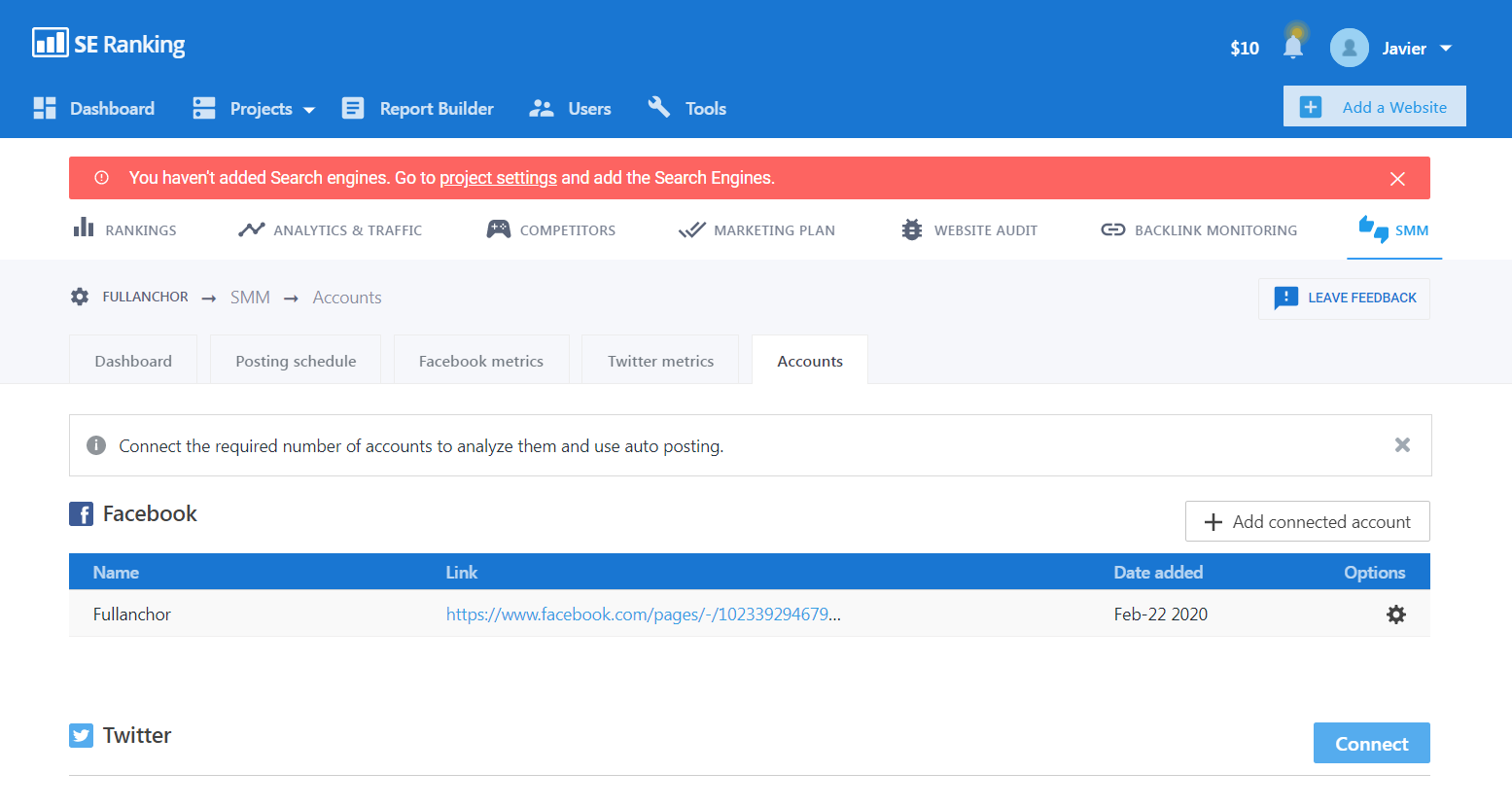Click the Facebook logo icon

(x=82, y=513)
